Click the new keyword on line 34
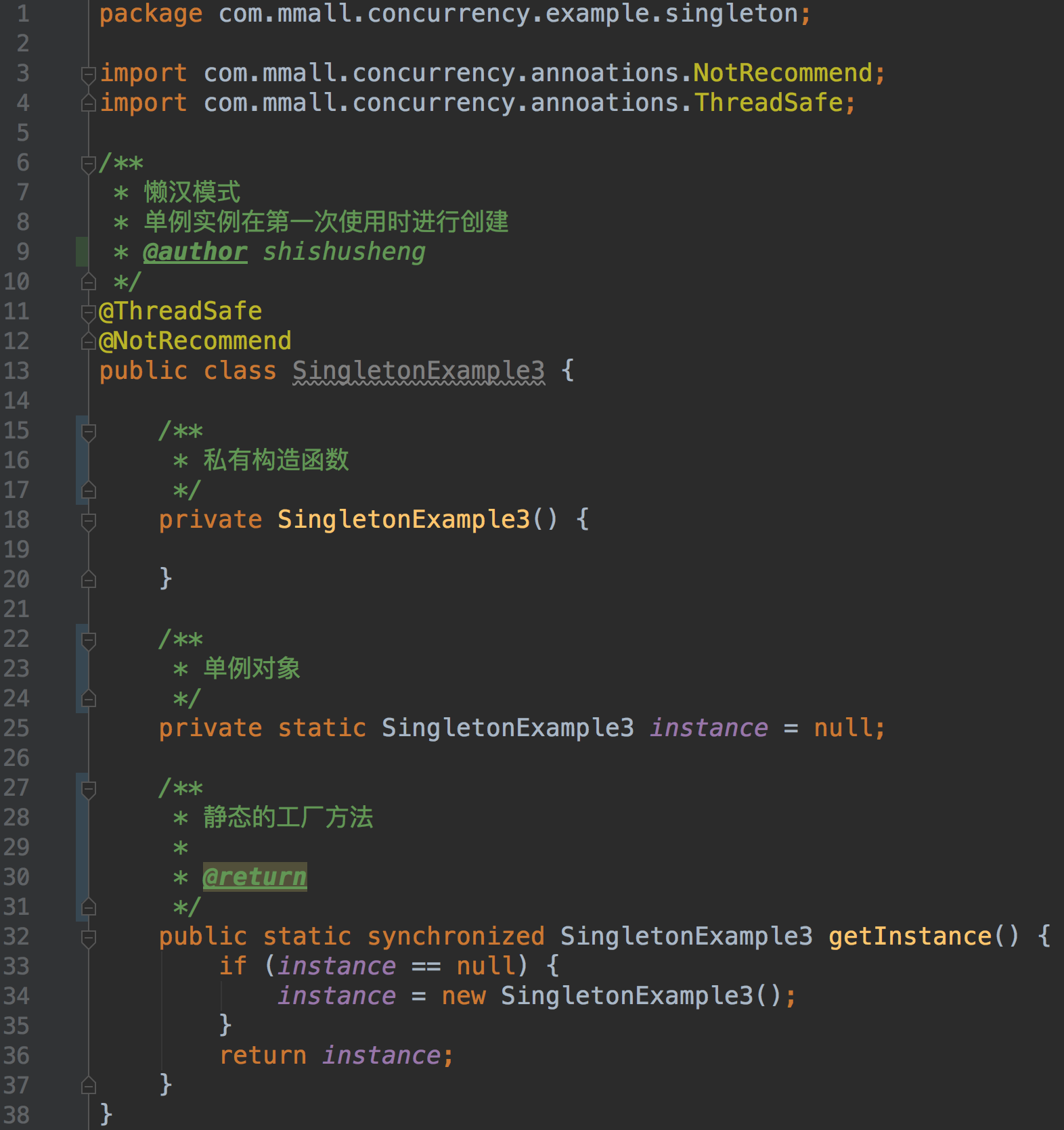1064x1130 pixels. coord(463,996)
